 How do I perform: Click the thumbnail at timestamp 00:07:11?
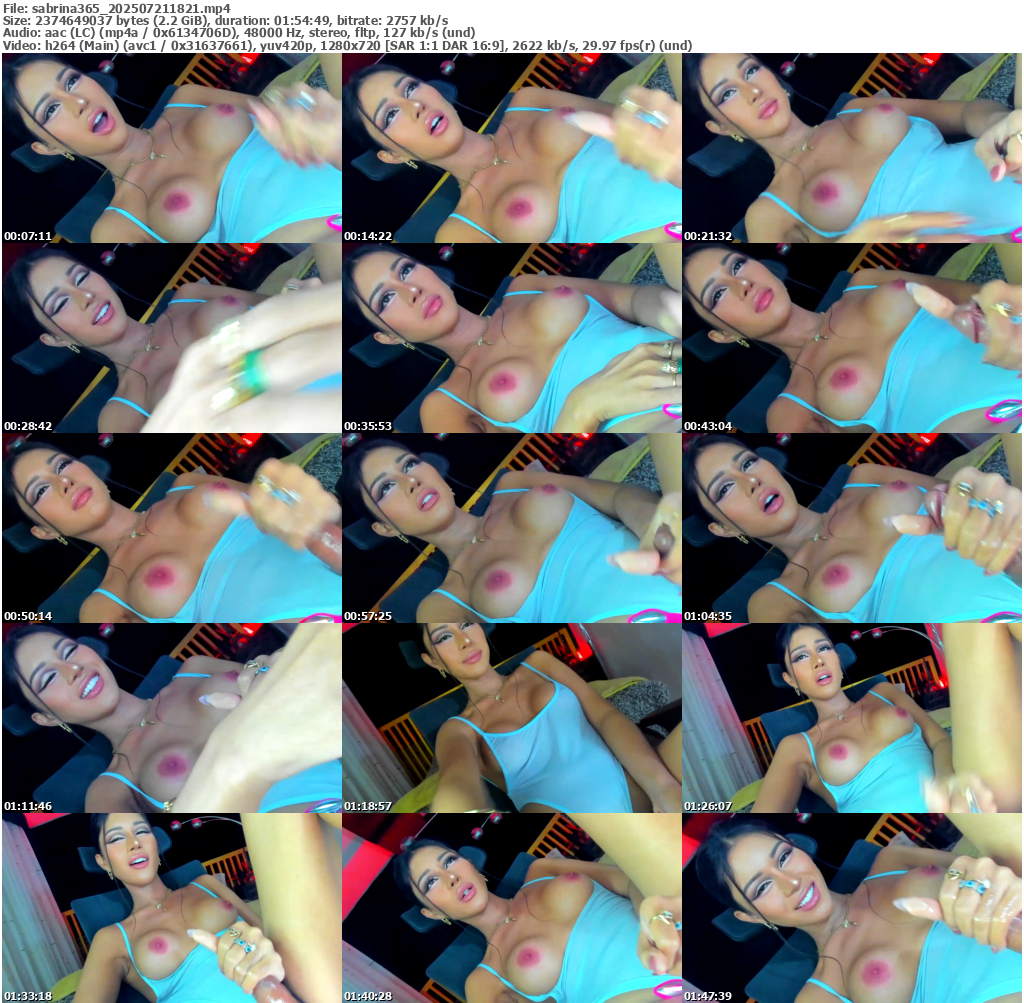point(171,148)
